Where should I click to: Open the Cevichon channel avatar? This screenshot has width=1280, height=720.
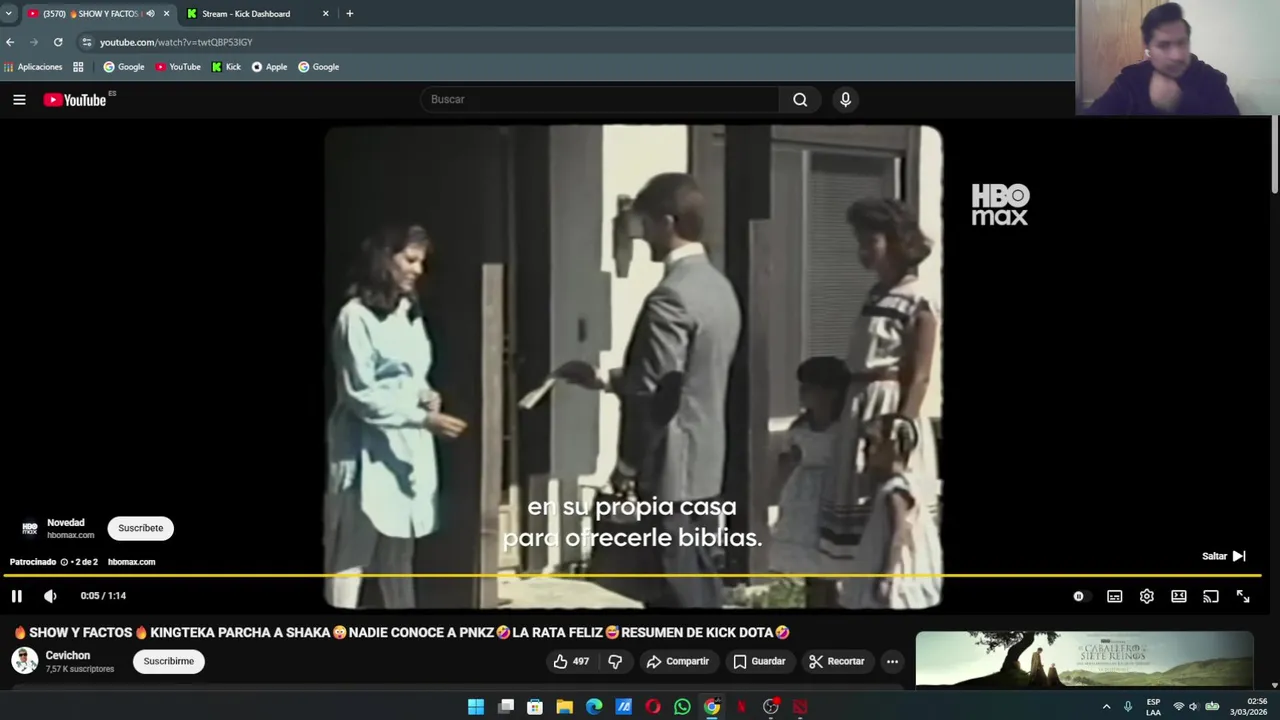tap(24, 661)
